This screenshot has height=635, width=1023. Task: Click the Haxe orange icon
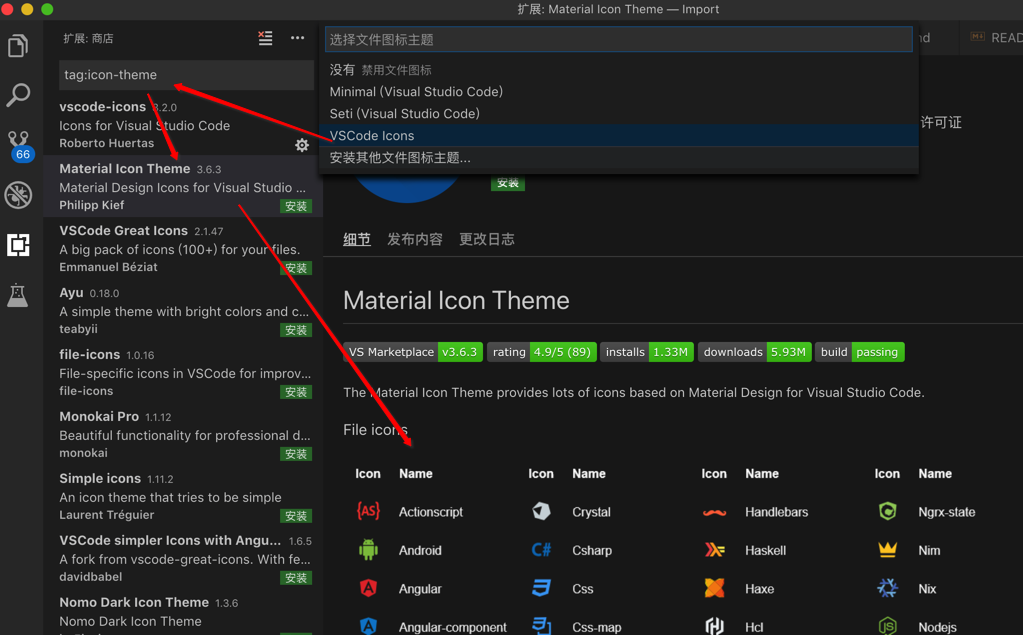(714, 588)
